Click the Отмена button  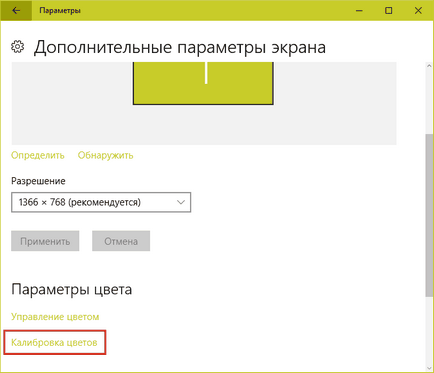[121, 241]
